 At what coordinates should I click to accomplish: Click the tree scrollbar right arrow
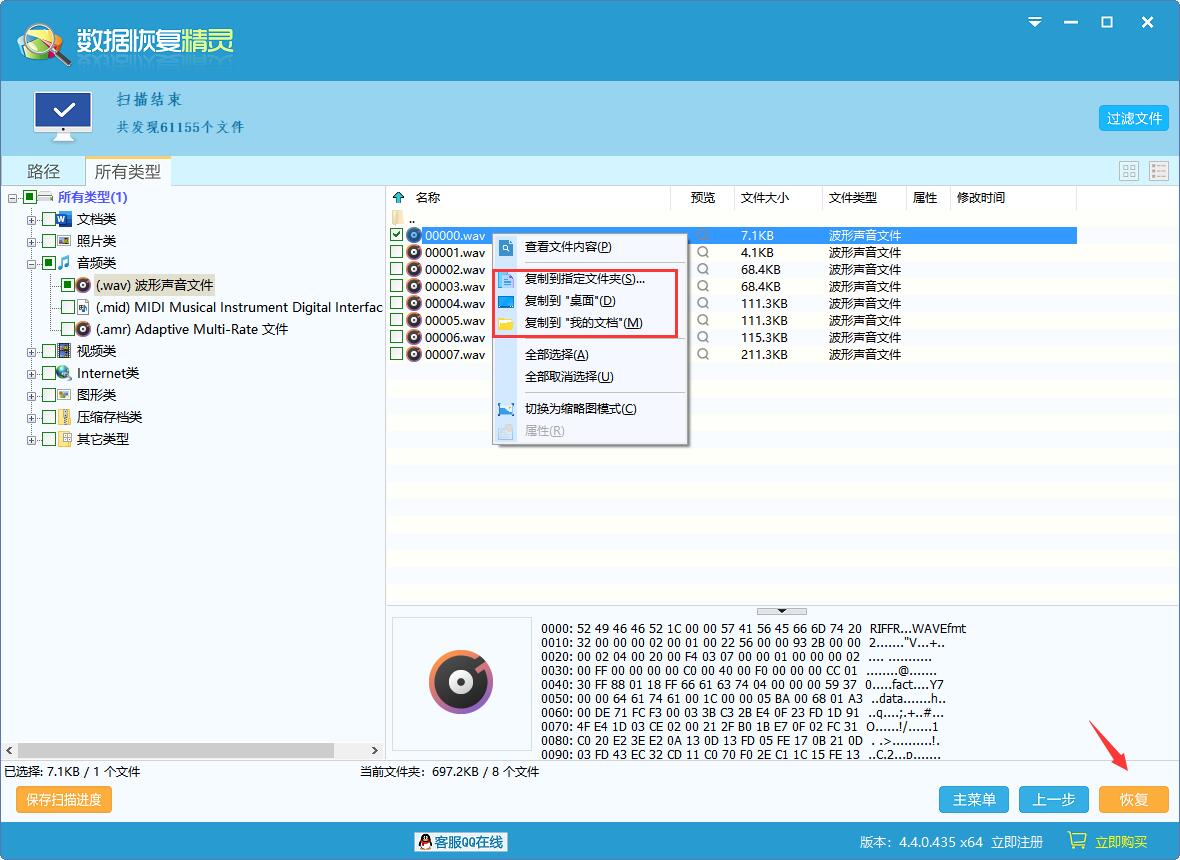coord(375,750)
